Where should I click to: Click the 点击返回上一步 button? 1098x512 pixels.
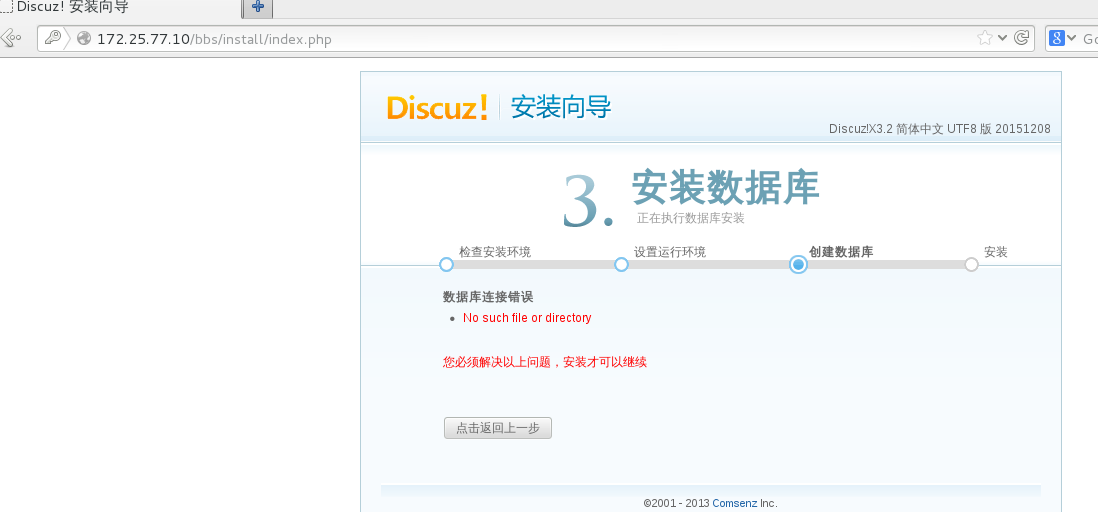(498, 428)
